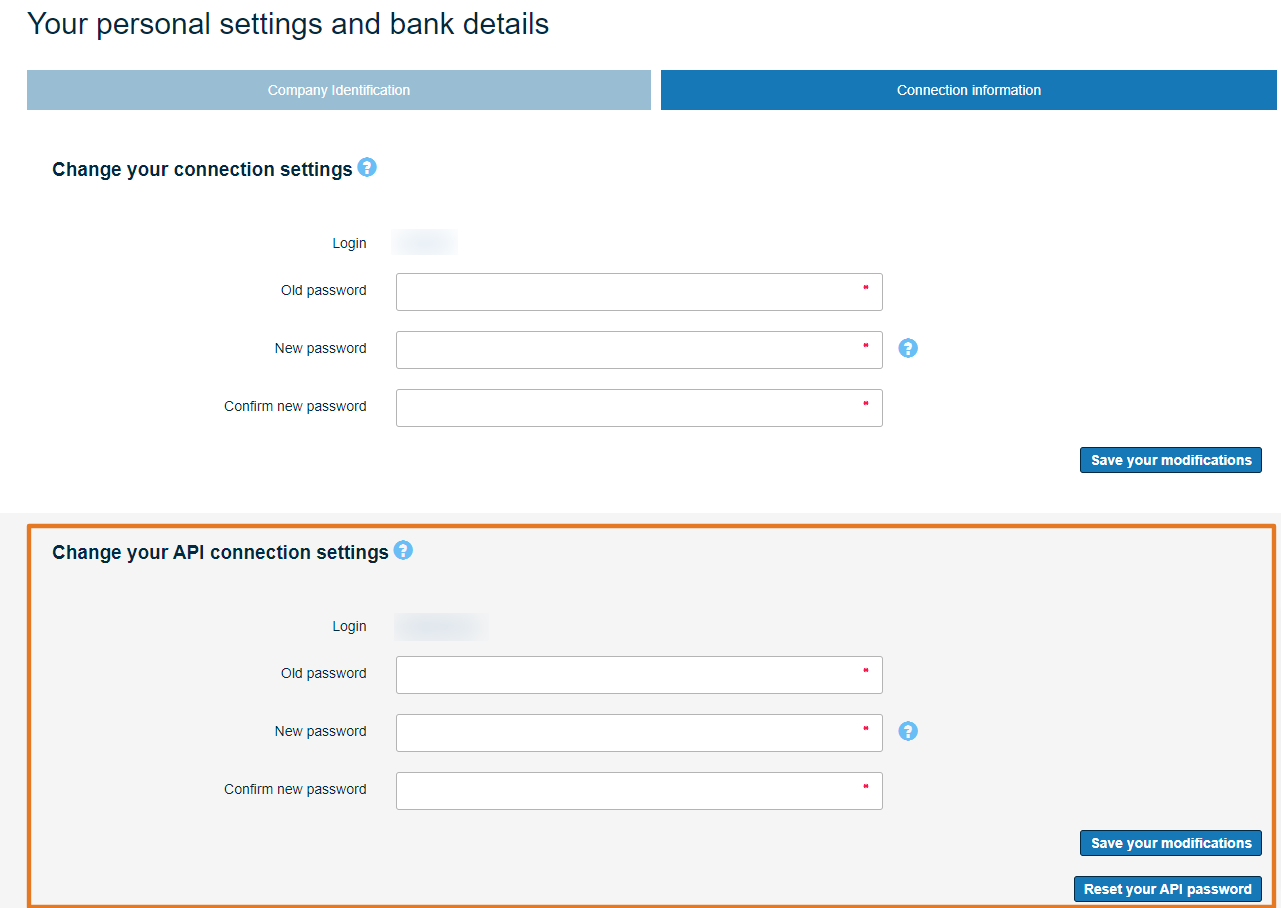Screen dimensions: 1281x908
Task: Click the blurred Login value in API settings
Action: point(440,627)
